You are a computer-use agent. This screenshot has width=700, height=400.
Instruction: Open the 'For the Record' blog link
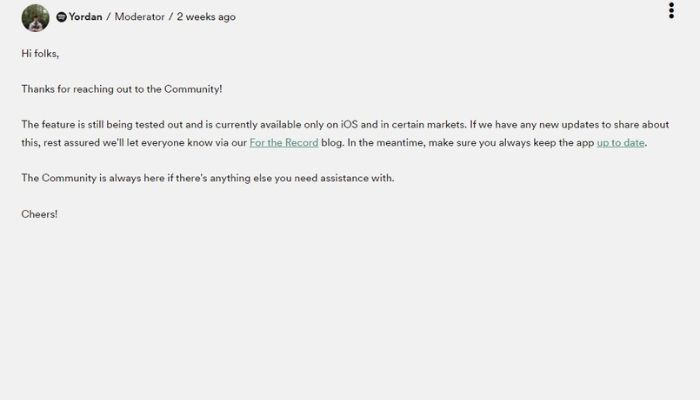pos(284,143)
